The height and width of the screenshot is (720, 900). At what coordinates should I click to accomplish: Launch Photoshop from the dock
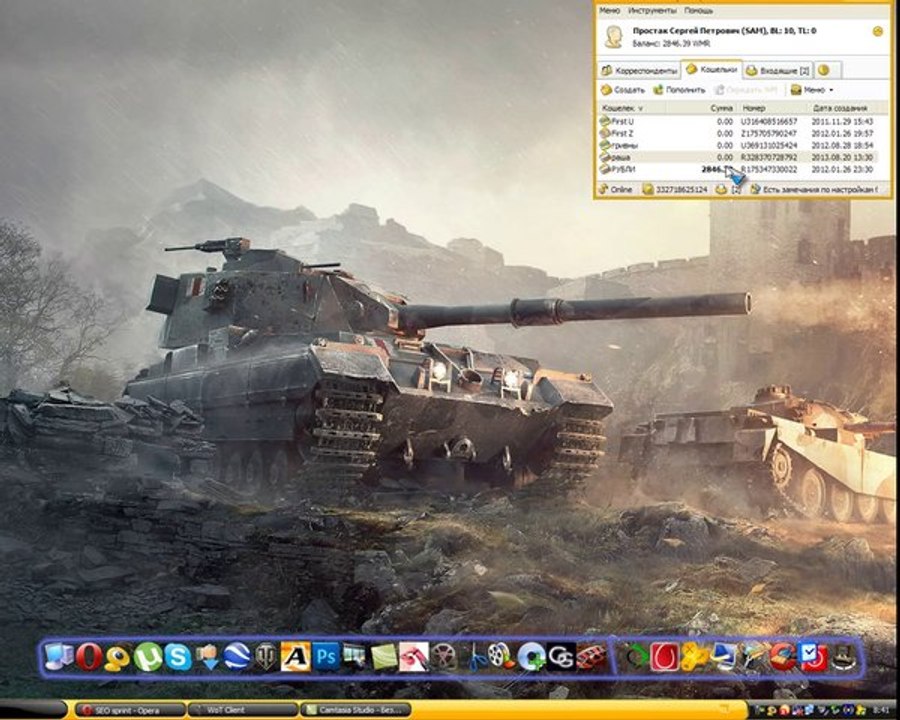coord(326,657)
